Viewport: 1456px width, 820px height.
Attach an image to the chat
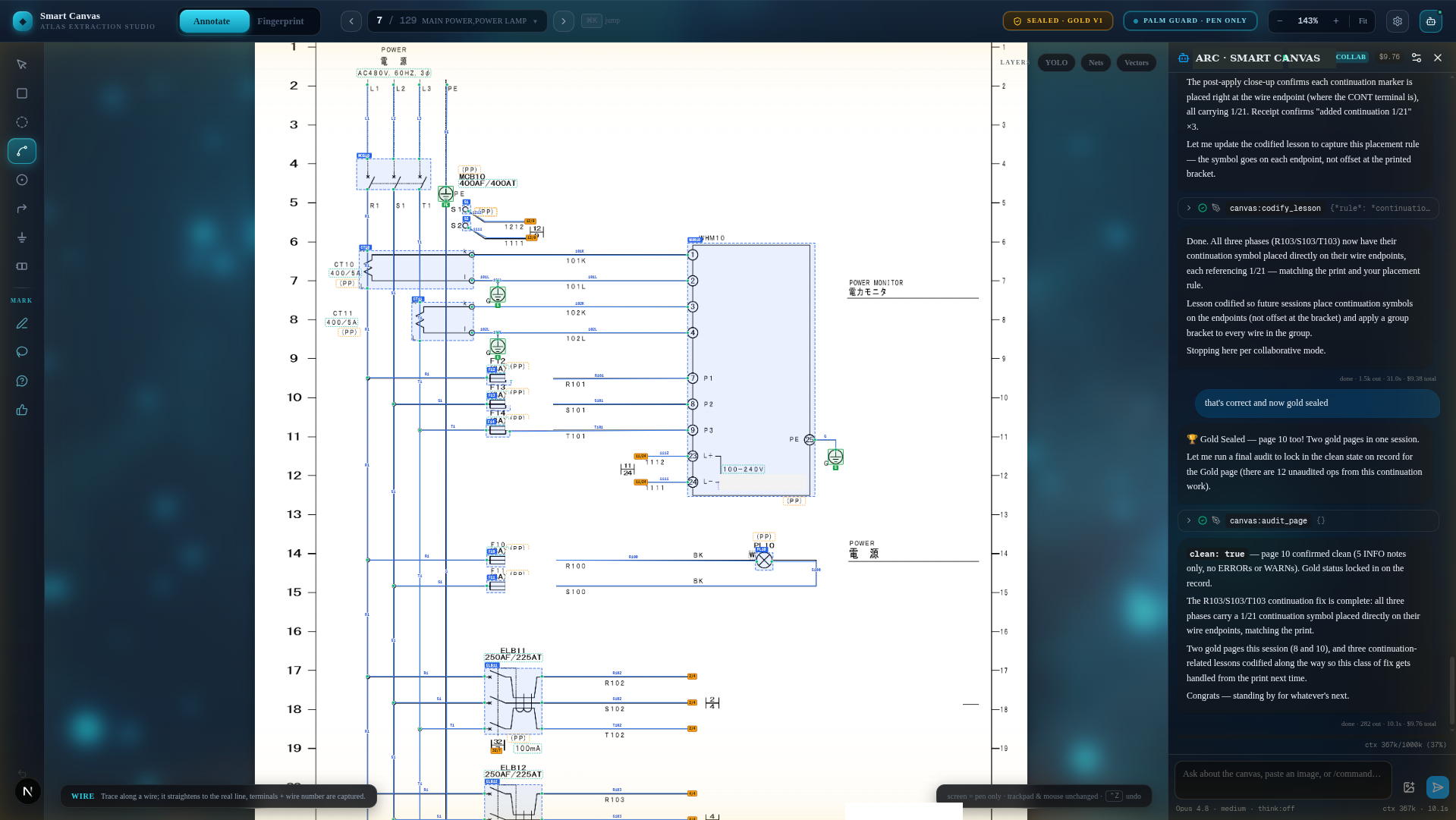point(1409,787)
